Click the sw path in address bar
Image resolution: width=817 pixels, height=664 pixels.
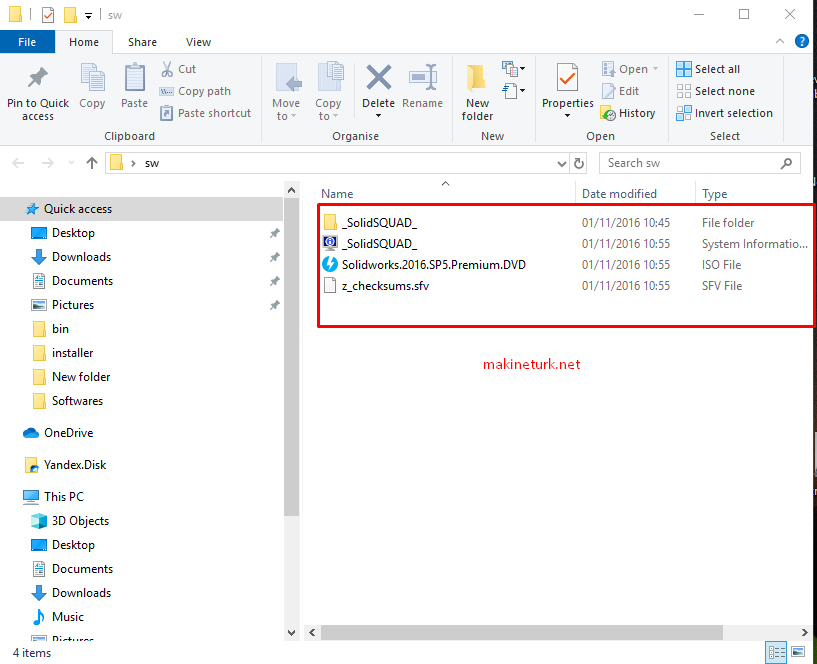click(x=152, y=164)
